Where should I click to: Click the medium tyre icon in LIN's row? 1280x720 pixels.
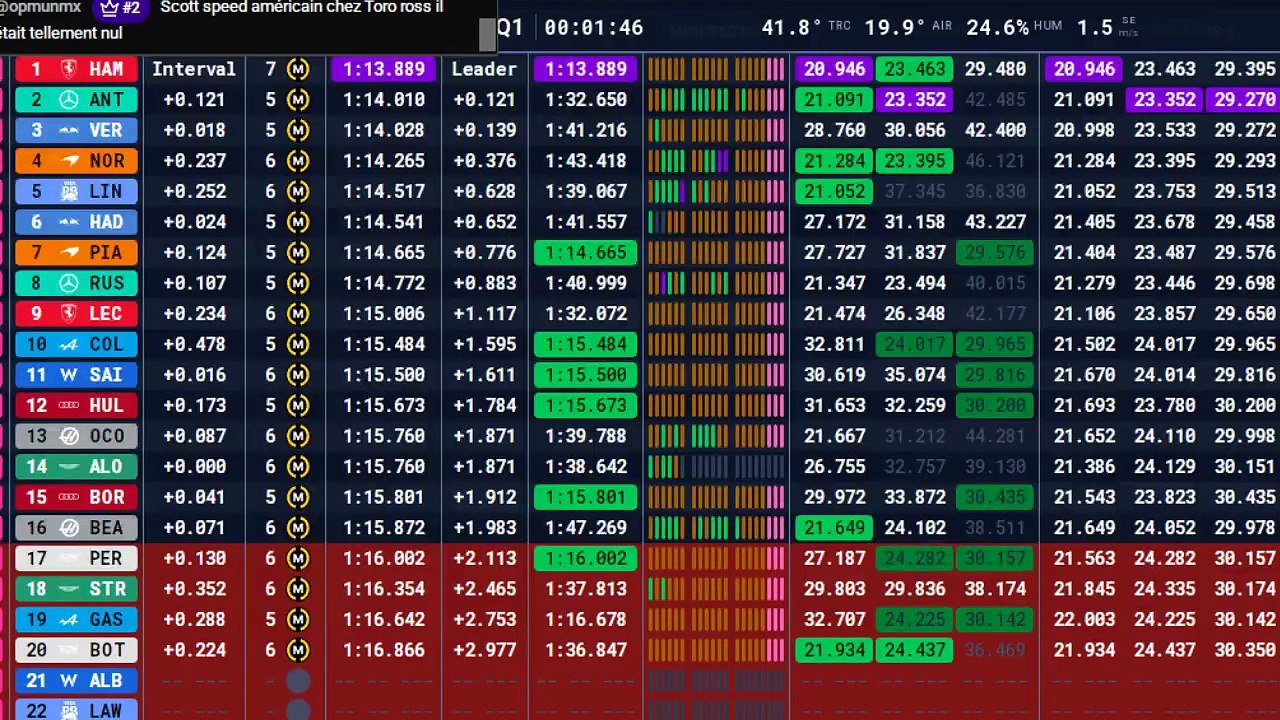[297, 191]
